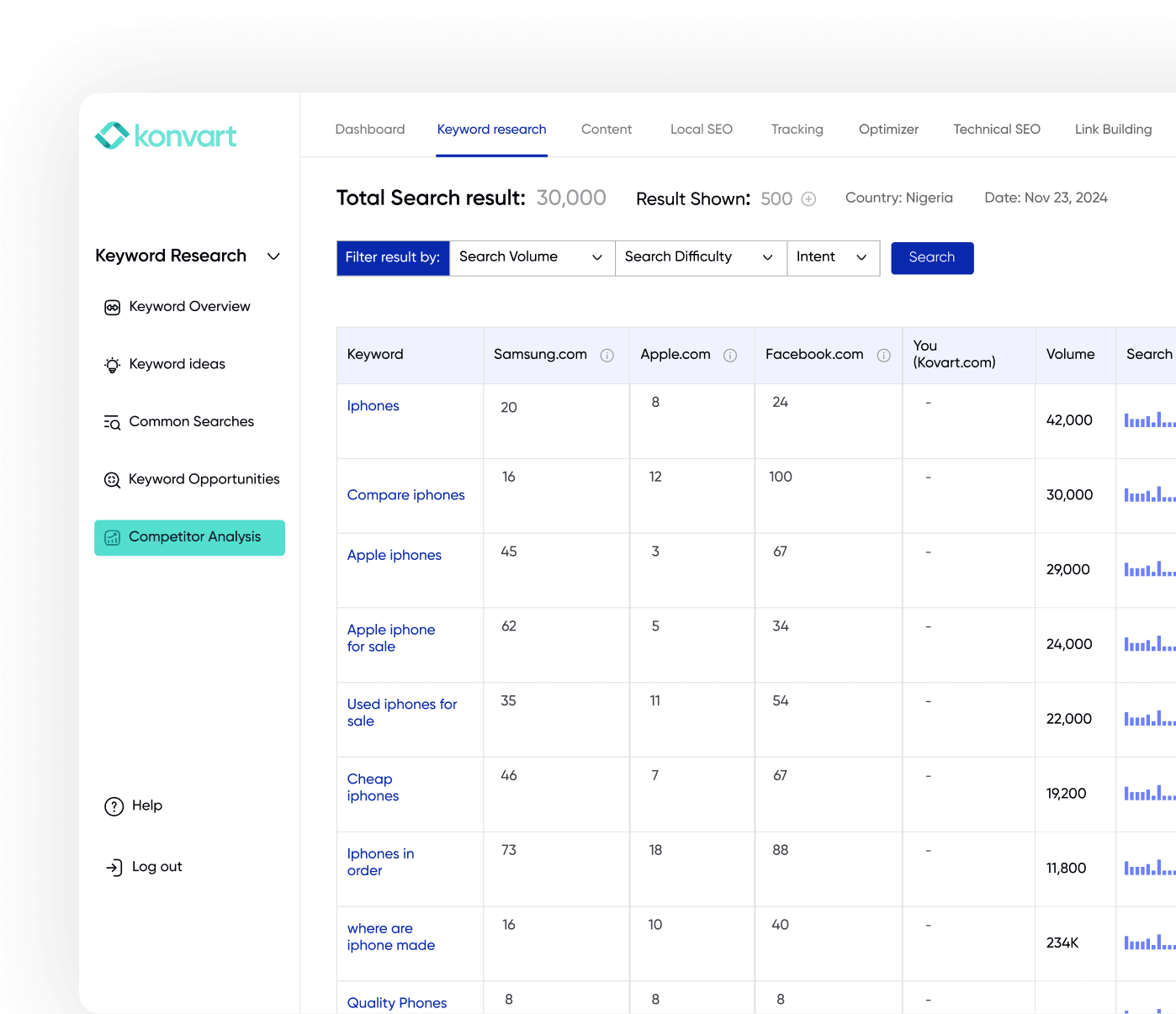Click the plus icon beside Result Shown 500
Viewport: 1176px width, 1014px height.
coord(808,199)
